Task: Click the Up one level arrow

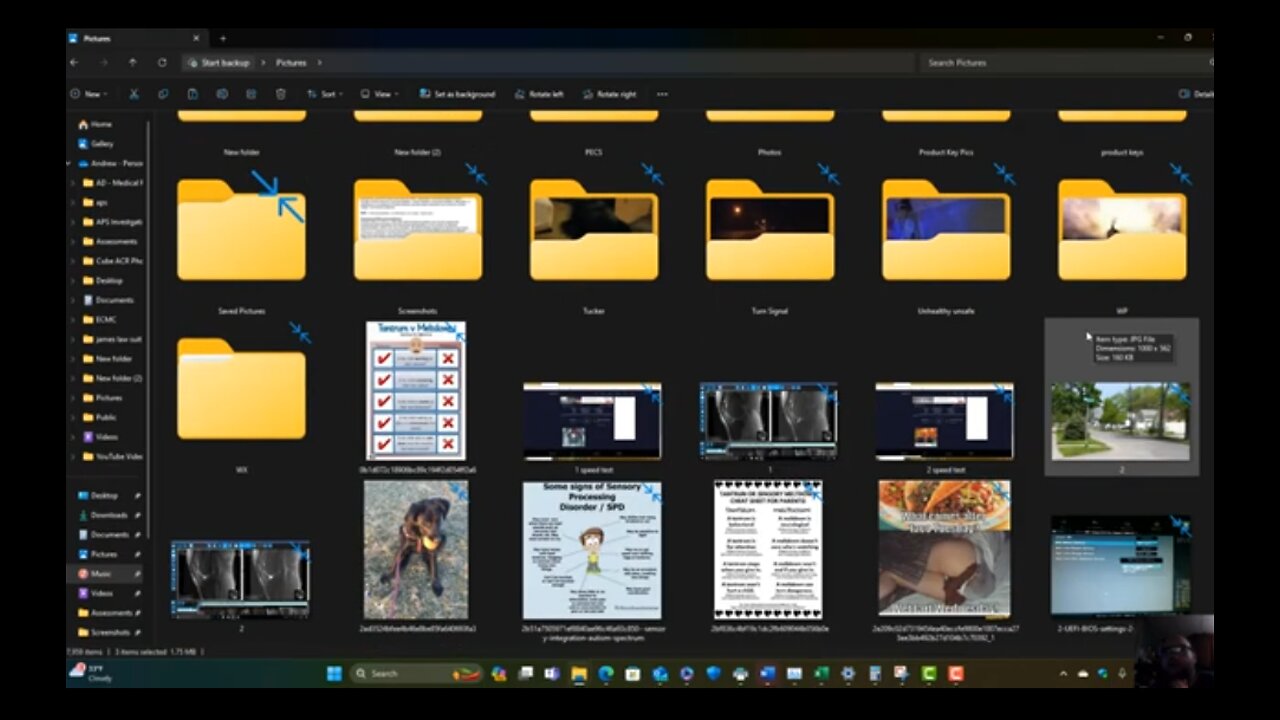Action: 133,62
